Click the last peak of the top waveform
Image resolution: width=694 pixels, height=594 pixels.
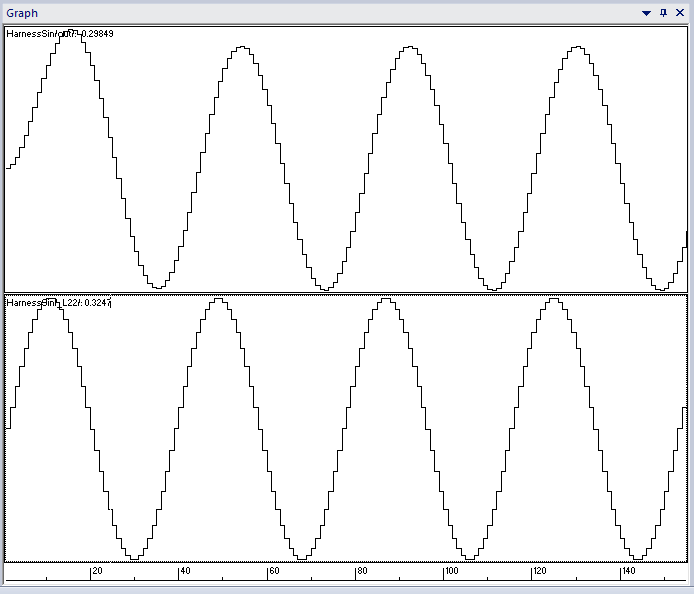pos(576,47)
